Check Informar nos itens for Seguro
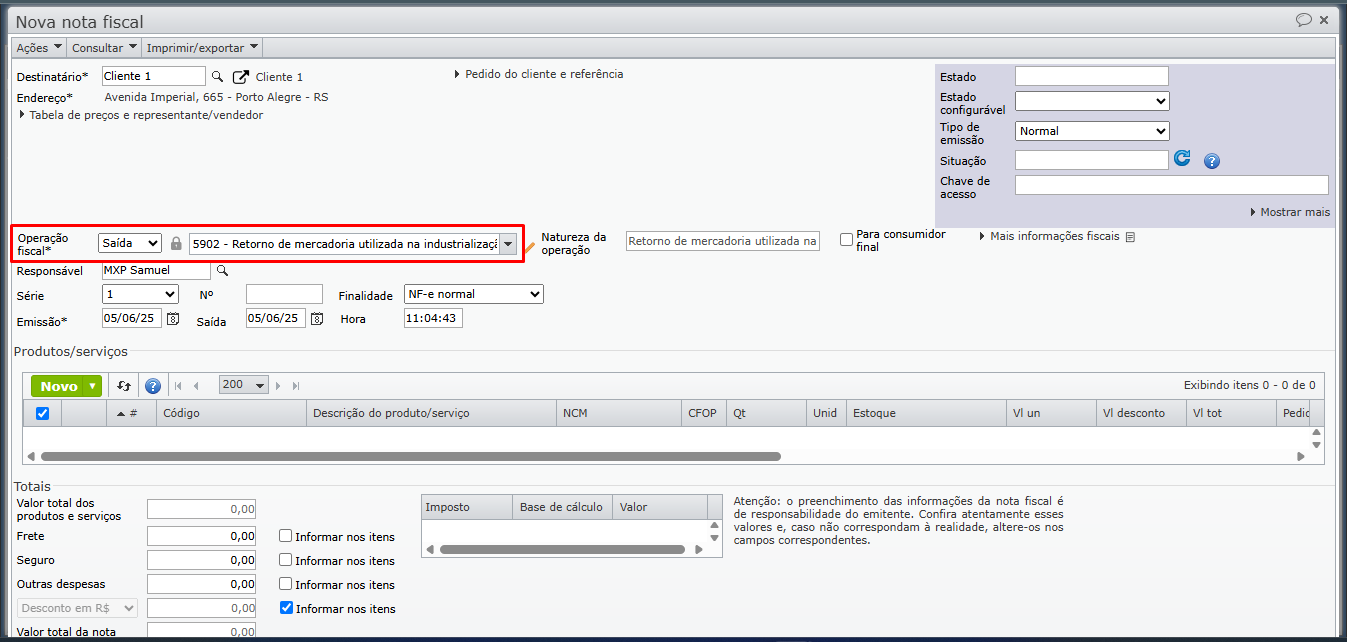The height and width of the screenshot is (642, 1347). (286, 560)
